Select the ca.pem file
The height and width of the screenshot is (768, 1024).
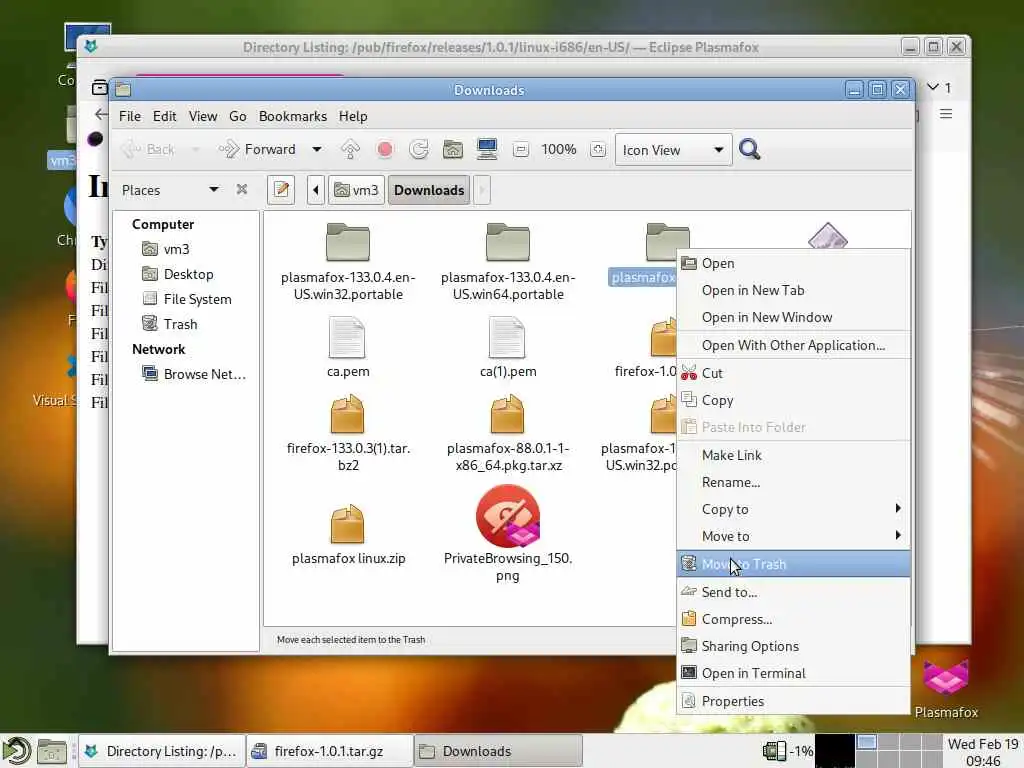point(348,347)
